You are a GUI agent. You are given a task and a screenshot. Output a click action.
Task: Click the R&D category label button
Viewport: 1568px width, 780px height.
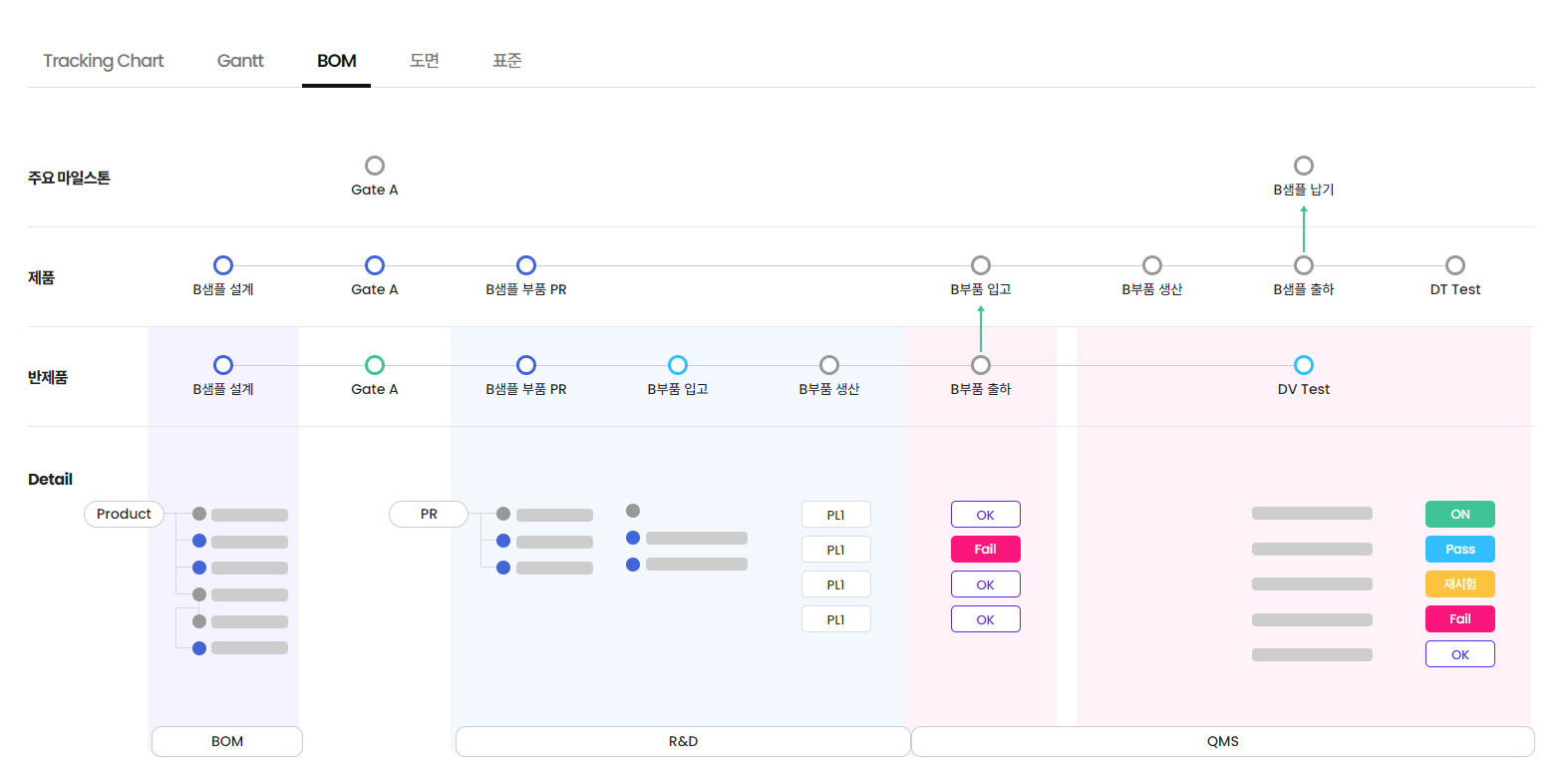(x=683, y=741)
